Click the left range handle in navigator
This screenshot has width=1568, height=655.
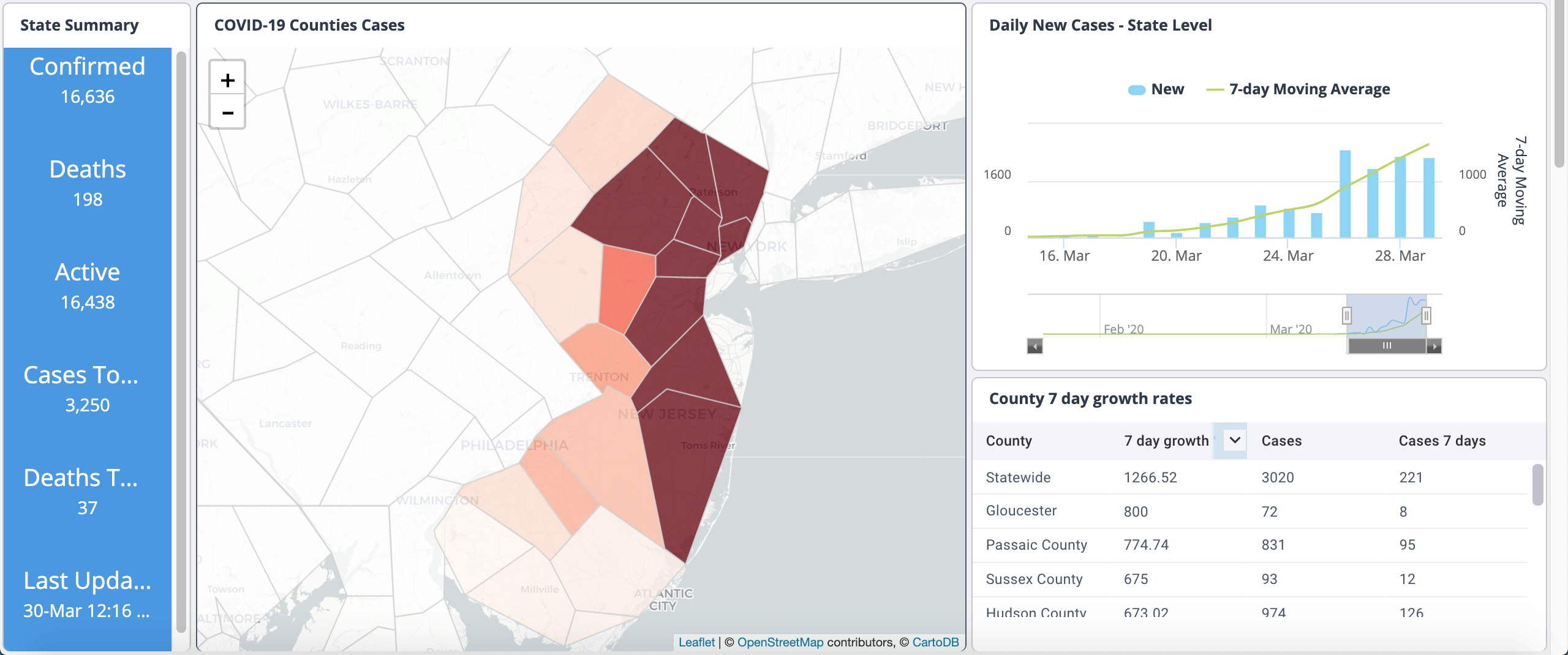tap(1347, 316)
